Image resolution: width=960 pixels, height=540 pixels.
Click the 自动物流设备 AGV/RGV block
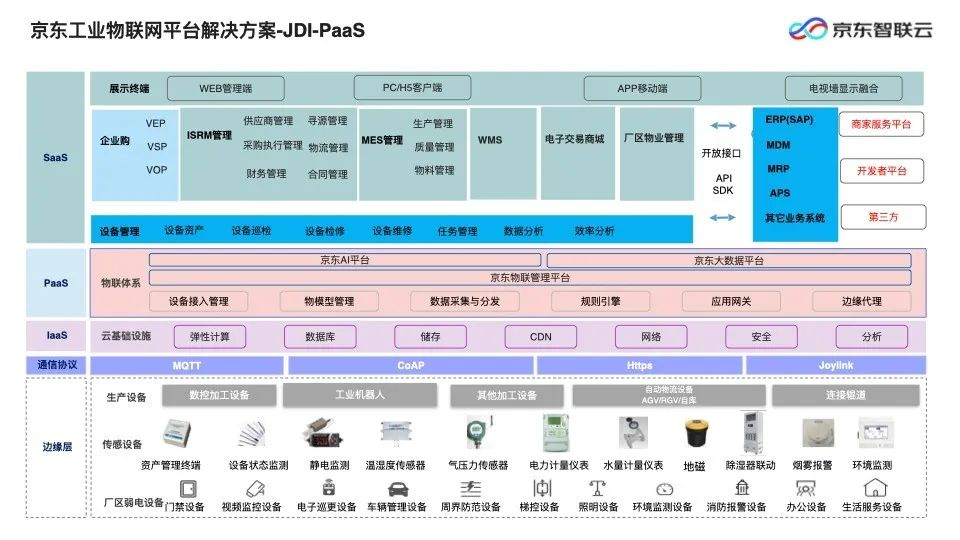click(669, 396)
